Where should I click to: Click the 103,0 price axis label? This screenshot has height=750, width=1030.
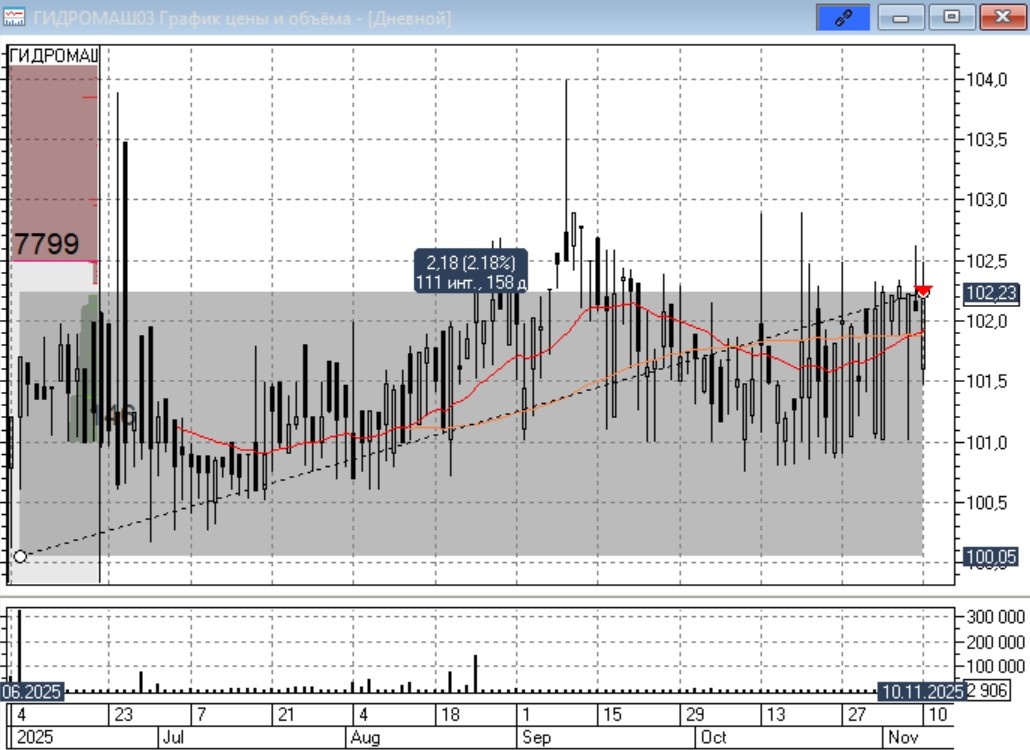(x=987, y=200)
